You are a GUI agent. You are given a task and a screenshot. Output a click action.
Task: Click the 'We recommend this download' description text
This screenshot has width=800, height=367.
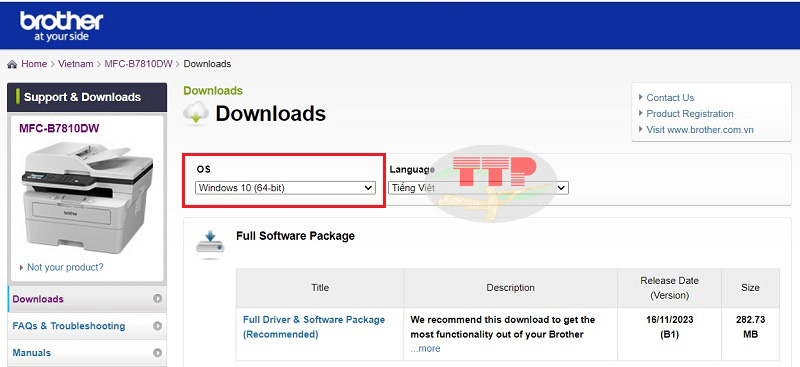(503, 327)
